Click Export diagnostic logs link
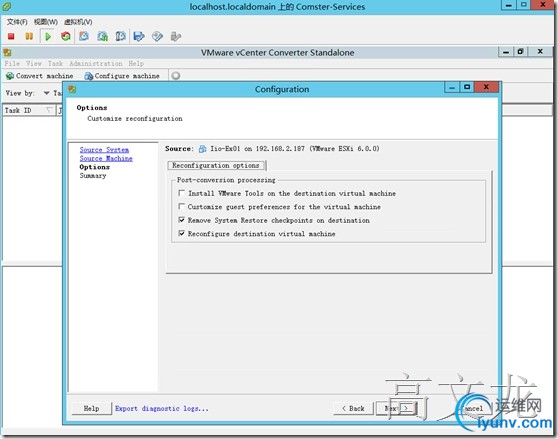Image resolution: width=558 pixels, height=439 pixels. (162, 408)
